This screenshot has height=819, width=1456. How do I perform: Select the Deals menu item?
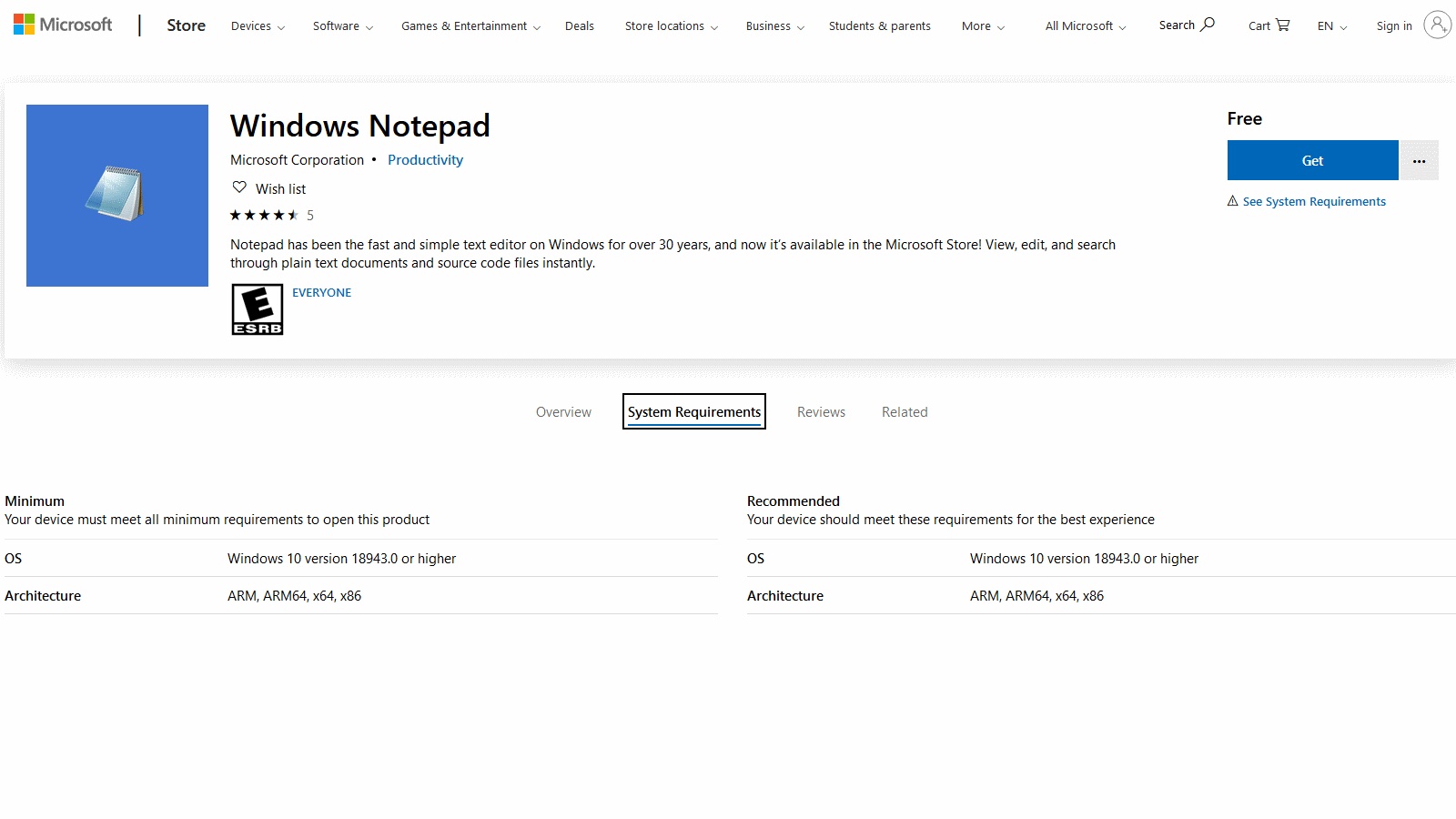coord(580,25)
